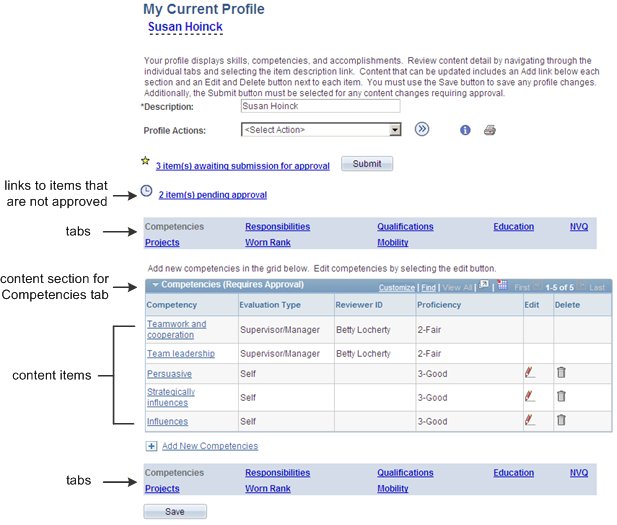The image size is (617, 525).
Task: Click the Evaluation Type column header
Action: click(x=270, y=305)
